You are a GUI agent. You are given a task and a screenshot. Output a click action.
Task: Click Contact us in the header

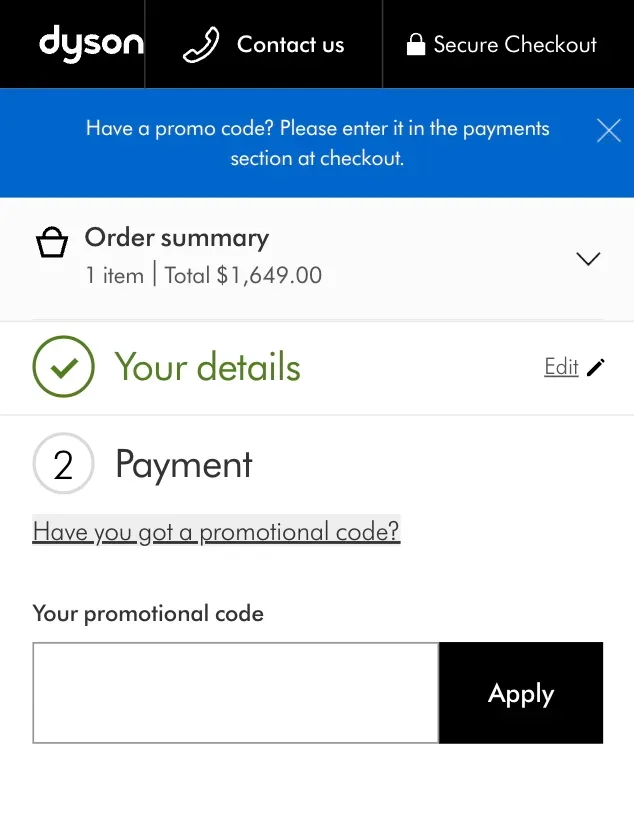coord(290,44)
